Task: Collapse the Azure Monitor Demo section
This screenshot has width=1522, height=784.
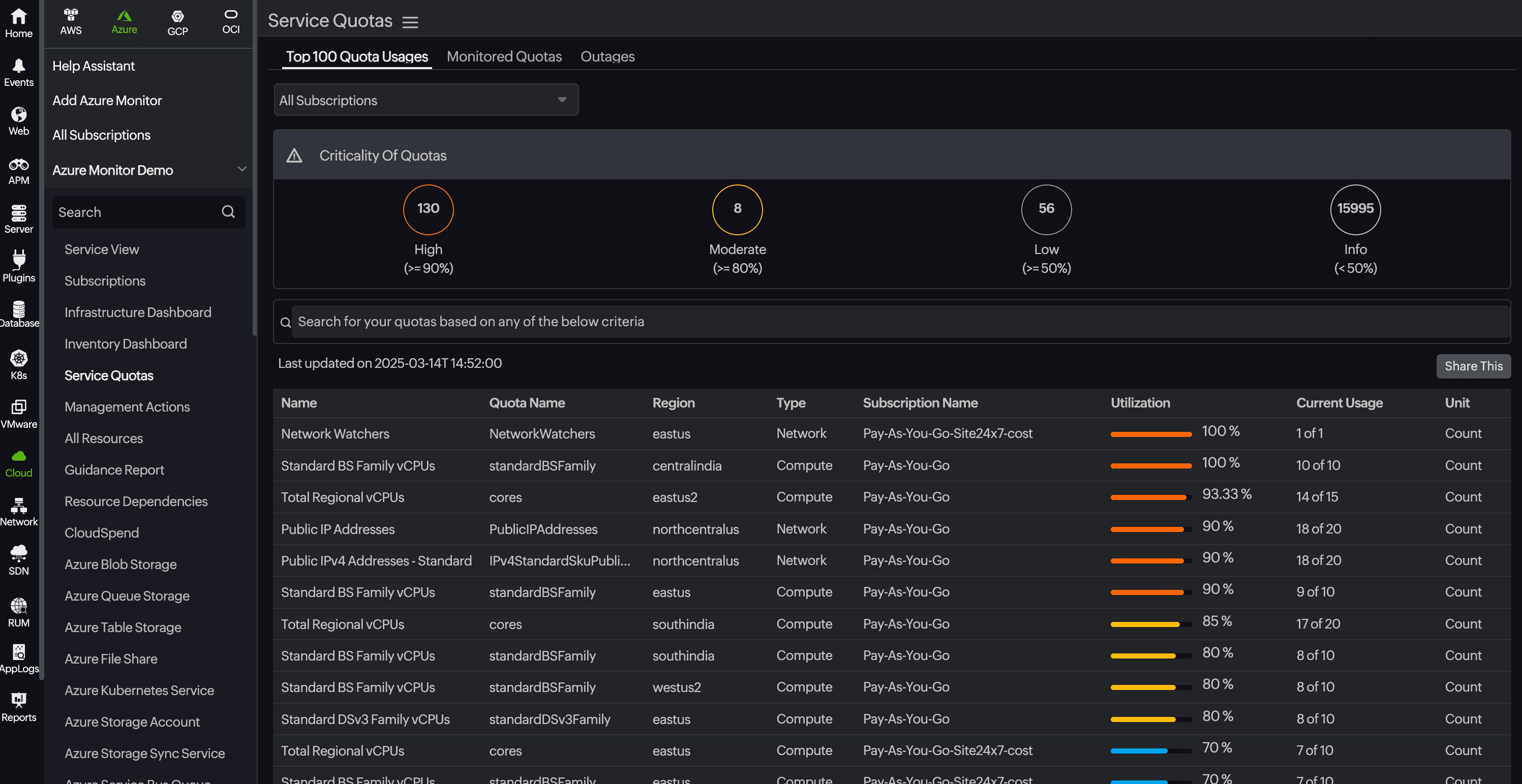Action: coord(241,169)
